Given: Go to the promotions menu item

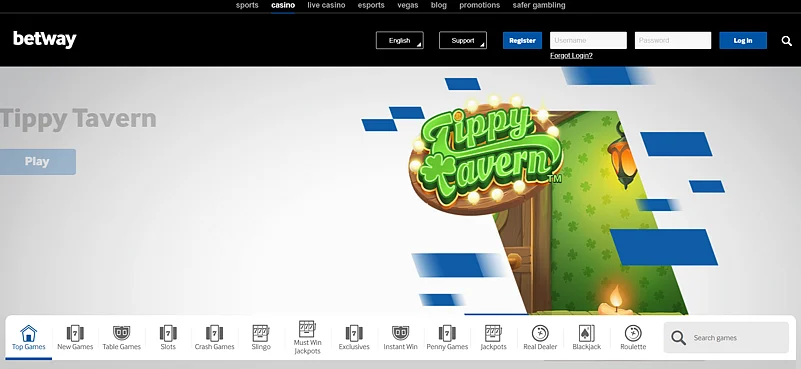Looking at the screenshot, I should 480,5.
